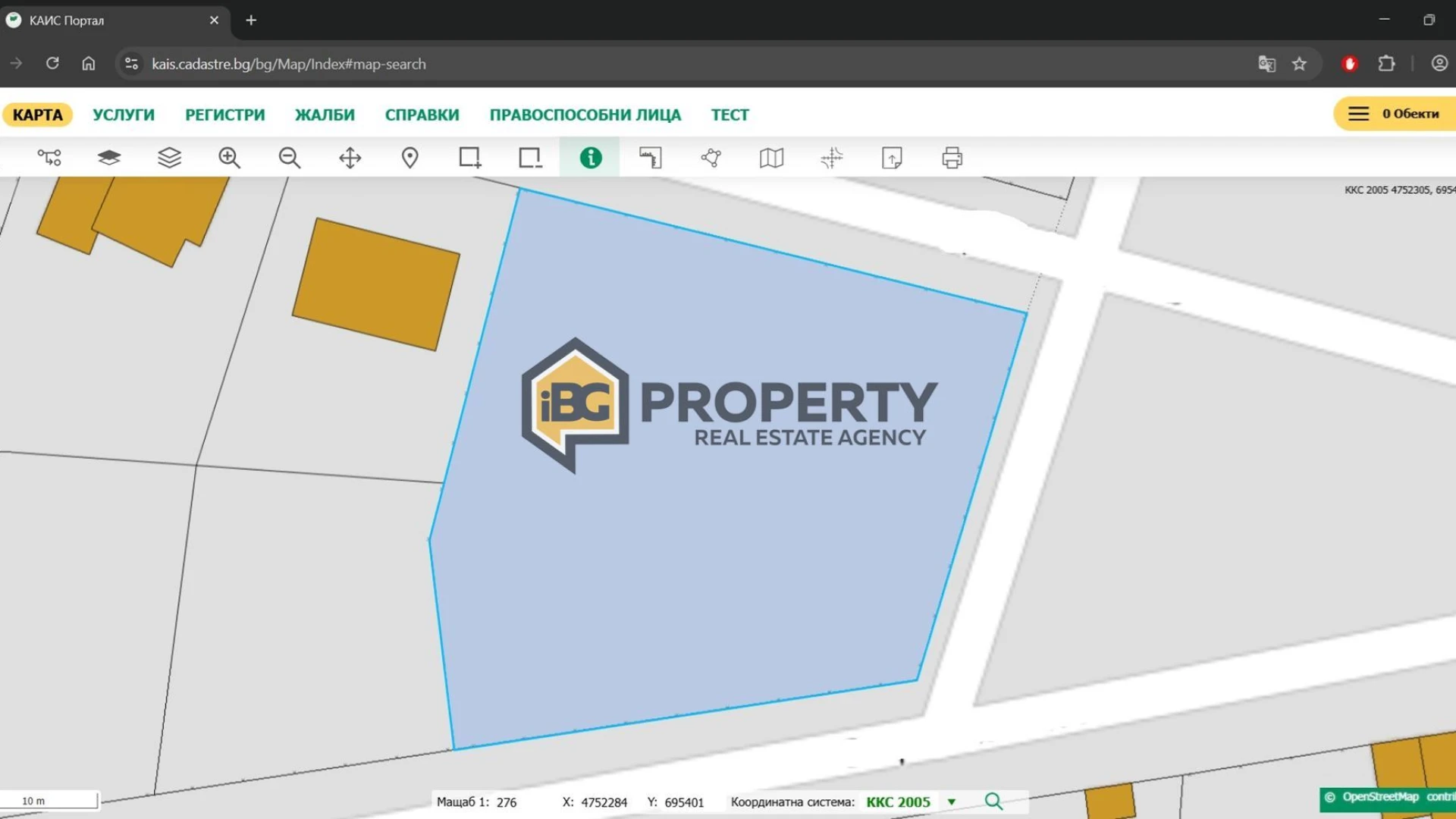The width and height of the screenshot is (1456, 819).
Task: Choose the add-to-selection rectangle tool
Action: coord(470,158)
